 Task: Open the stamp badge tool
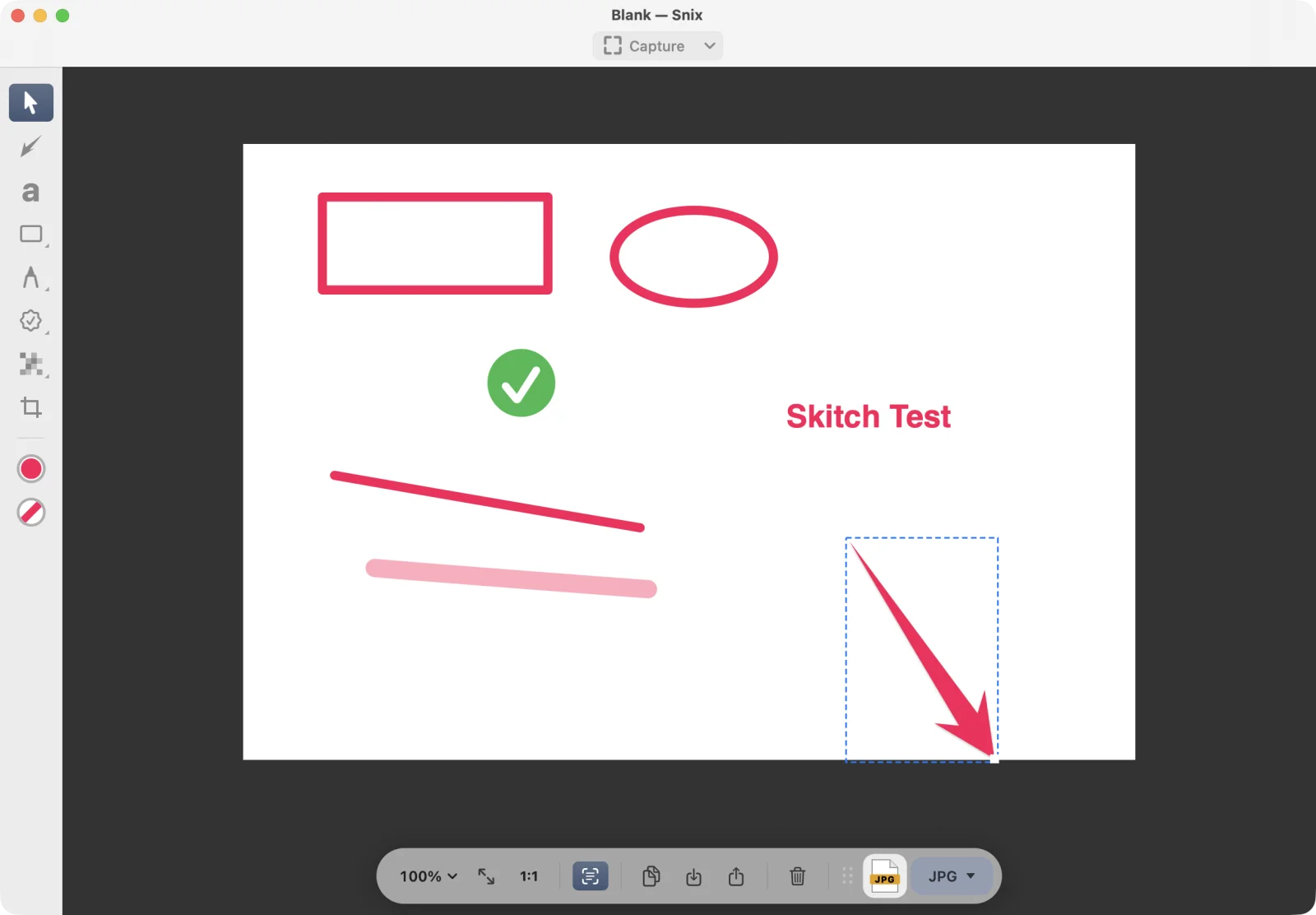click(x=31, y=321)
